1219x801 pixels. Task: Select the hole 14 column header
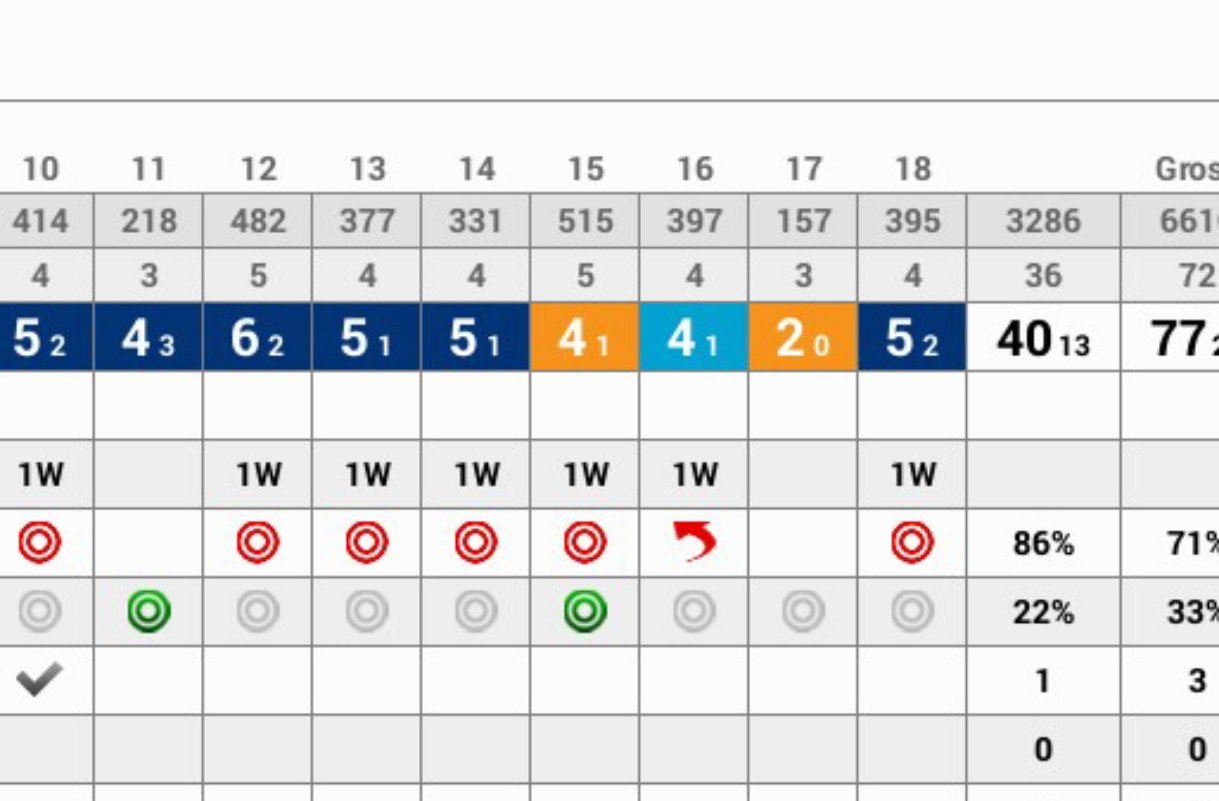pyautogui.click(x=476, y=169)
